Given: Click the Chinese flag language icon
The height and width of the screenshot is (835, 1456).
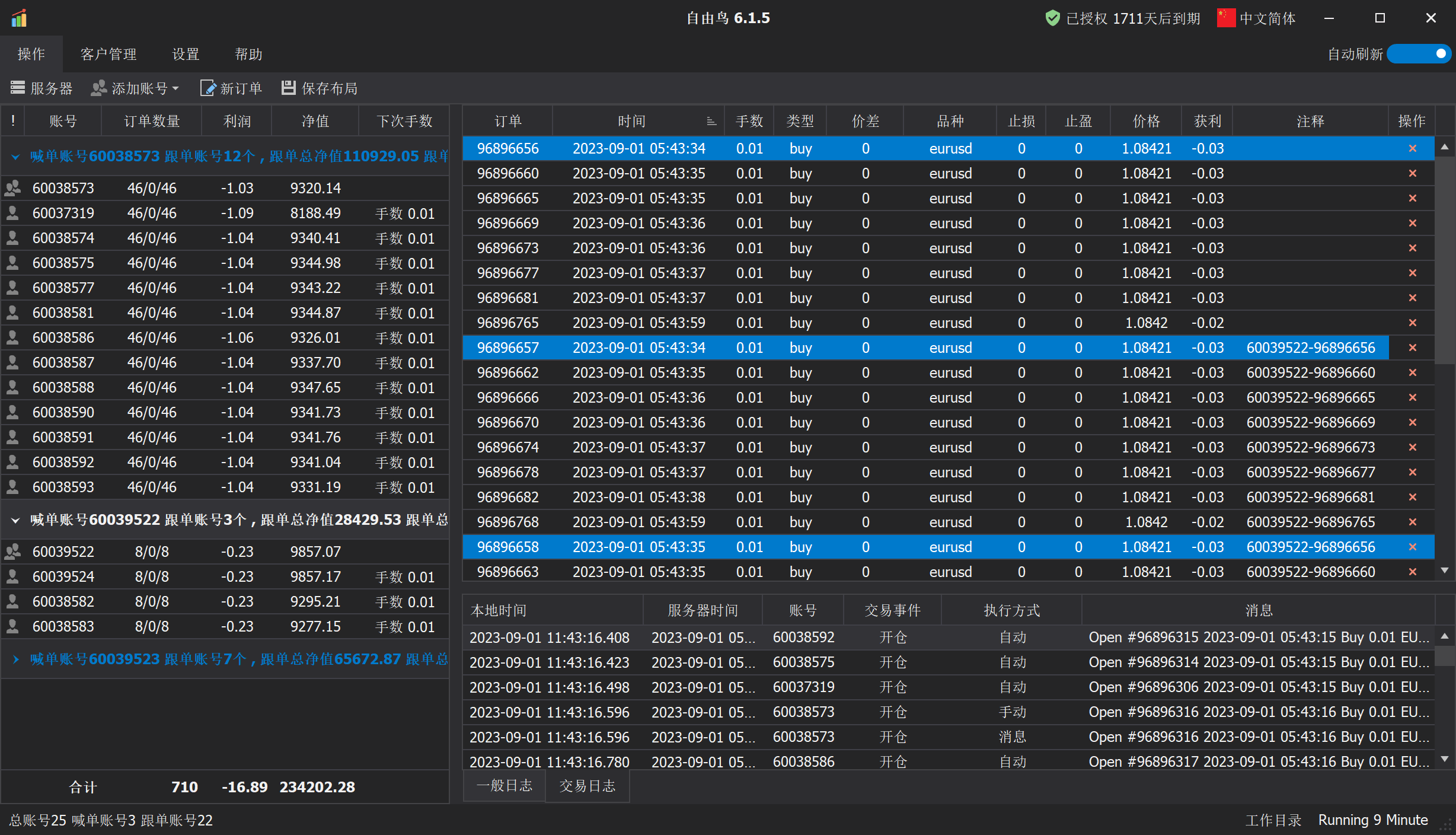Looking at the screenshot, I should tap(1226, 18).
